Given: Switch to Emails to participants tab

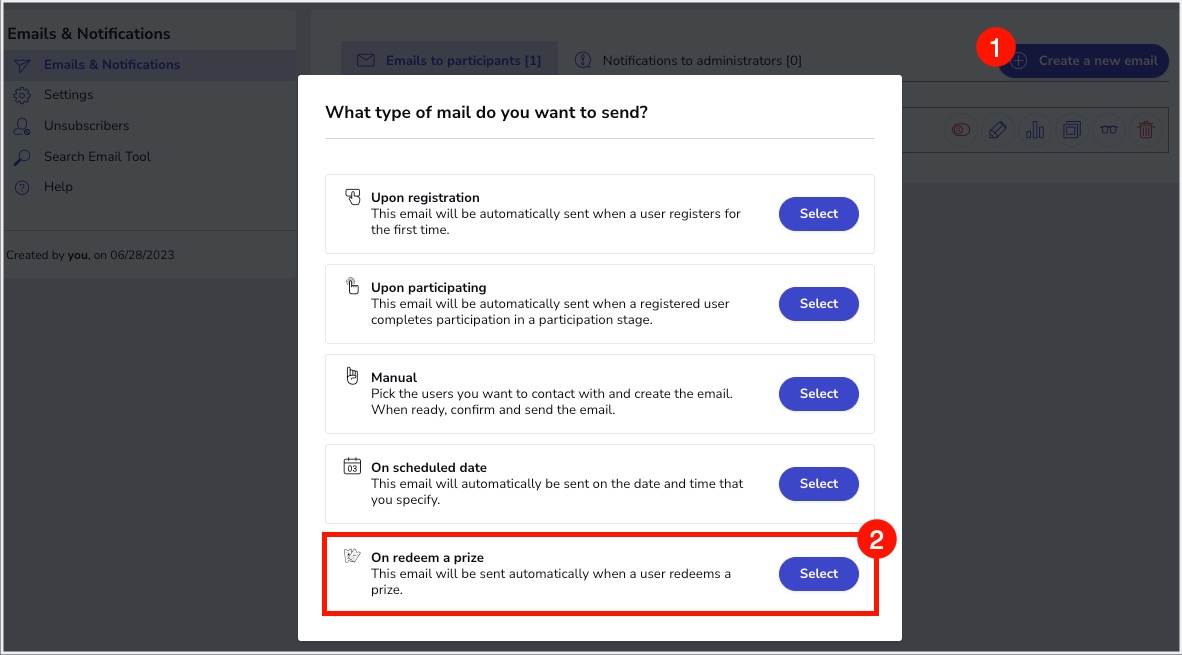Looking at the screenshot, I should pyautogui.click(x=450, y=61).
